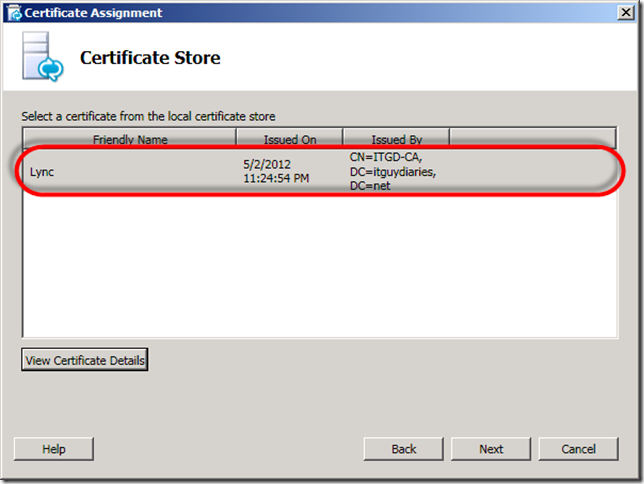The image size is (644, 484).
Task: Go Back to the previous wizard step
Action: [404, 449]
